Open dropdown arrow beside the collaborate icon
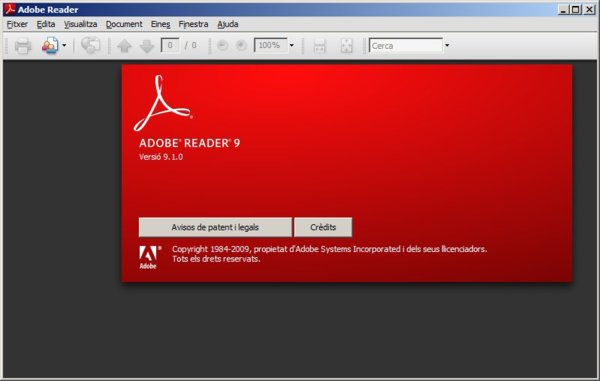This screenshot has width=600, height=381. point(64,46)
